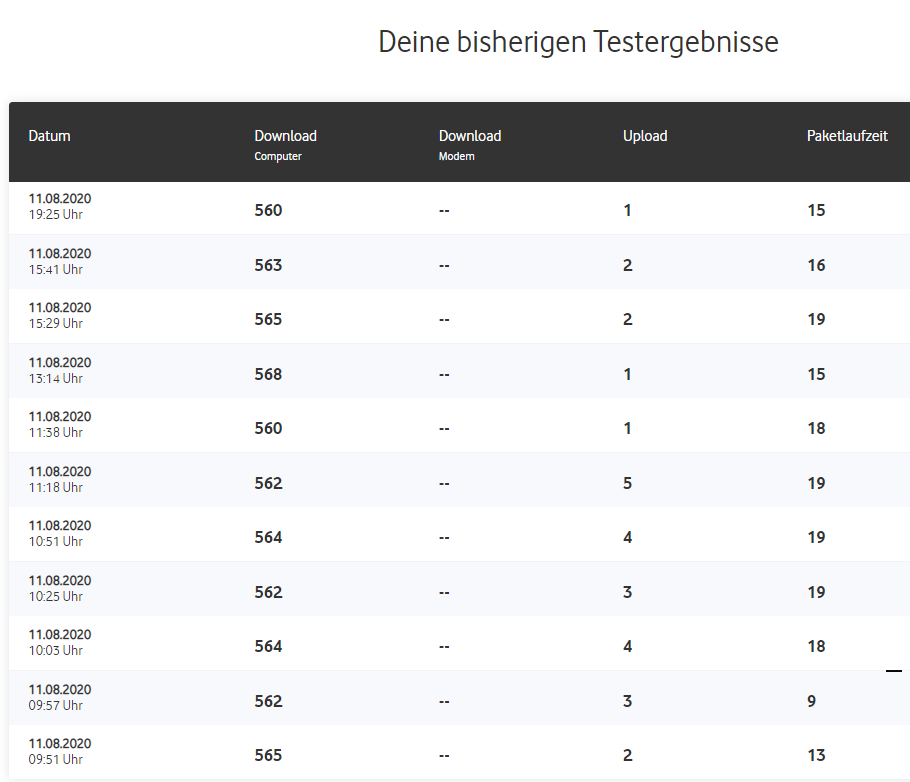
Task: Sort results by the Upload column header
Action: coord(644,136)
